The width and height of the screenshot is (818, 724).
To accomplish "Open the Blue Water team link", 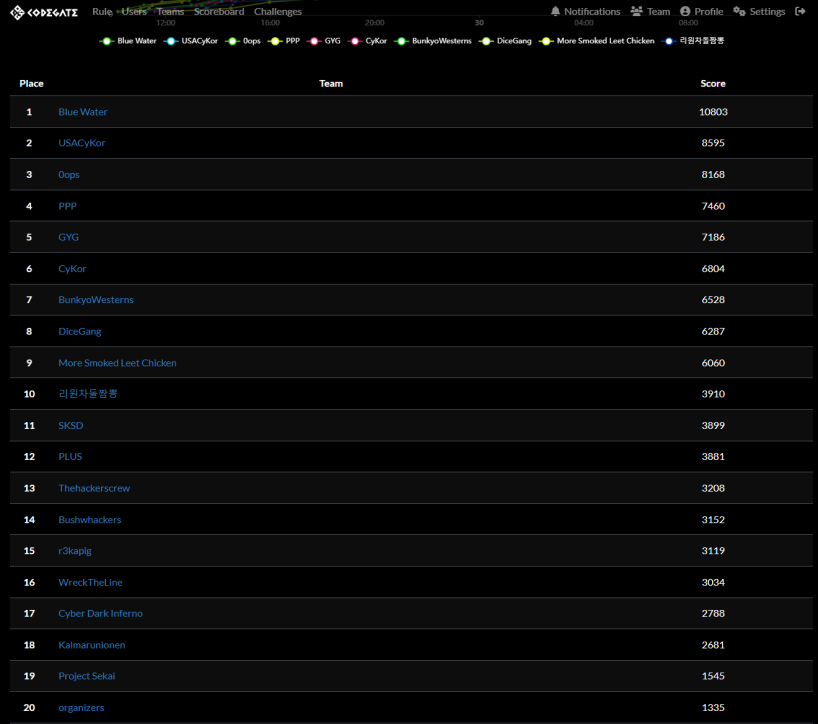I will tap(82, 112).
